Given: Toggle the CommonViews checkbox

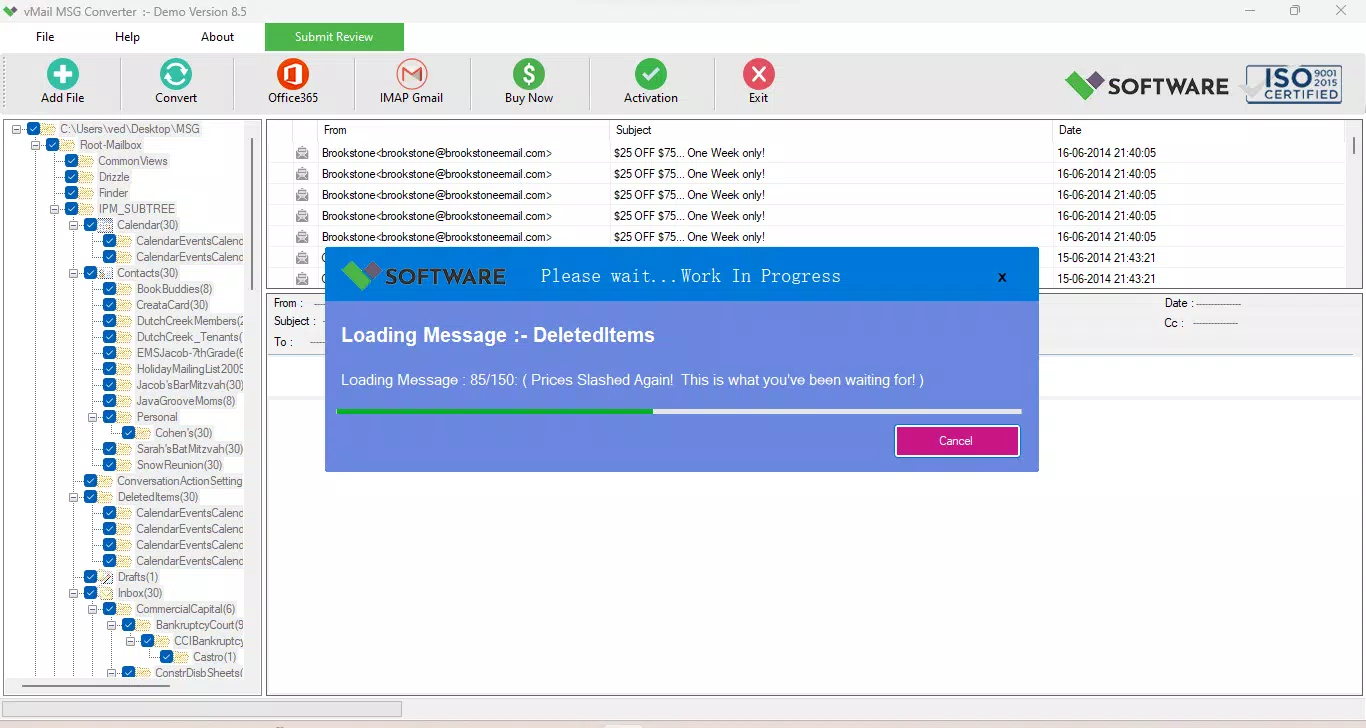Looking at the screenshot, I should tap(72, 161).
